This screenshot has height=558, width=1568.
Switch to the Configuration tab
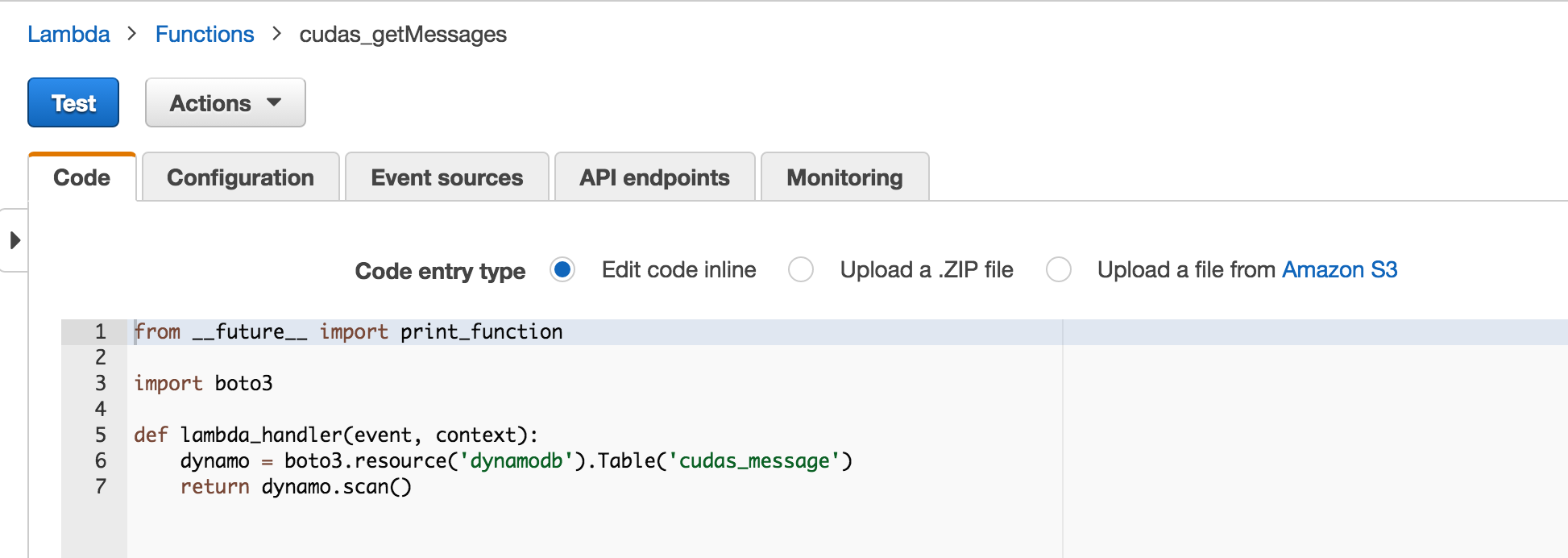point(241,177)
